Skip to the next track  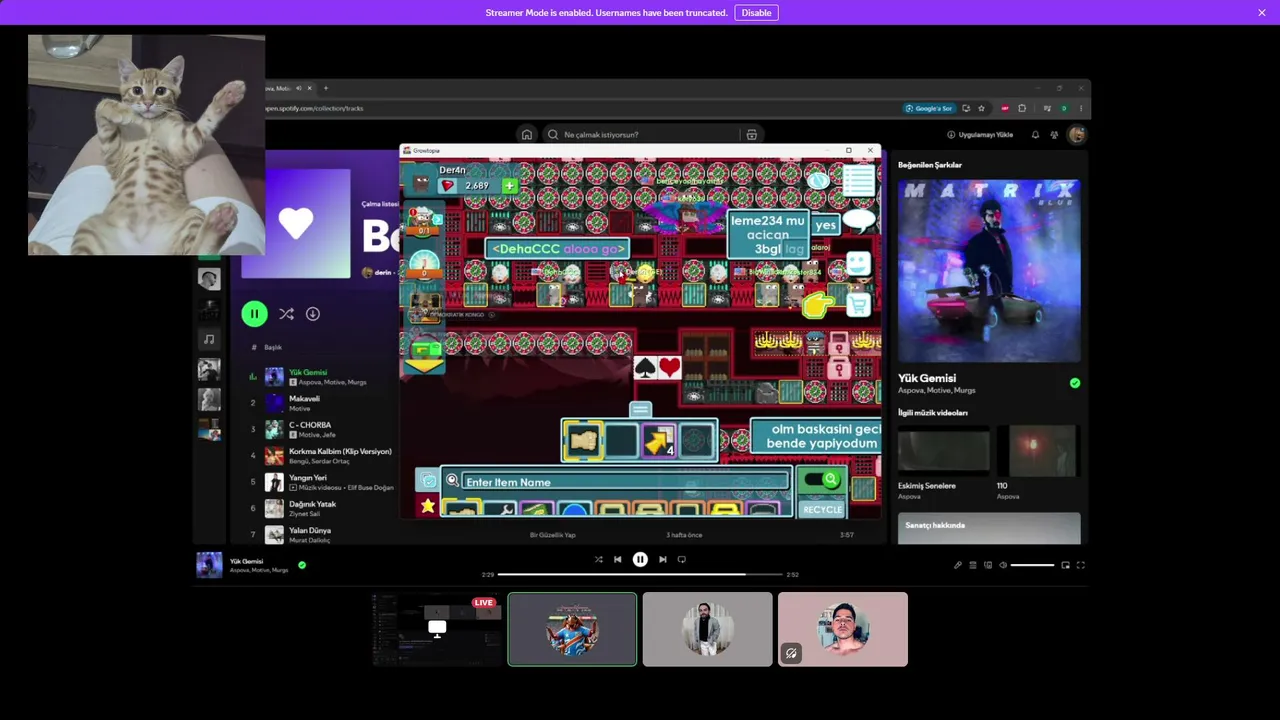coord(662,560)
